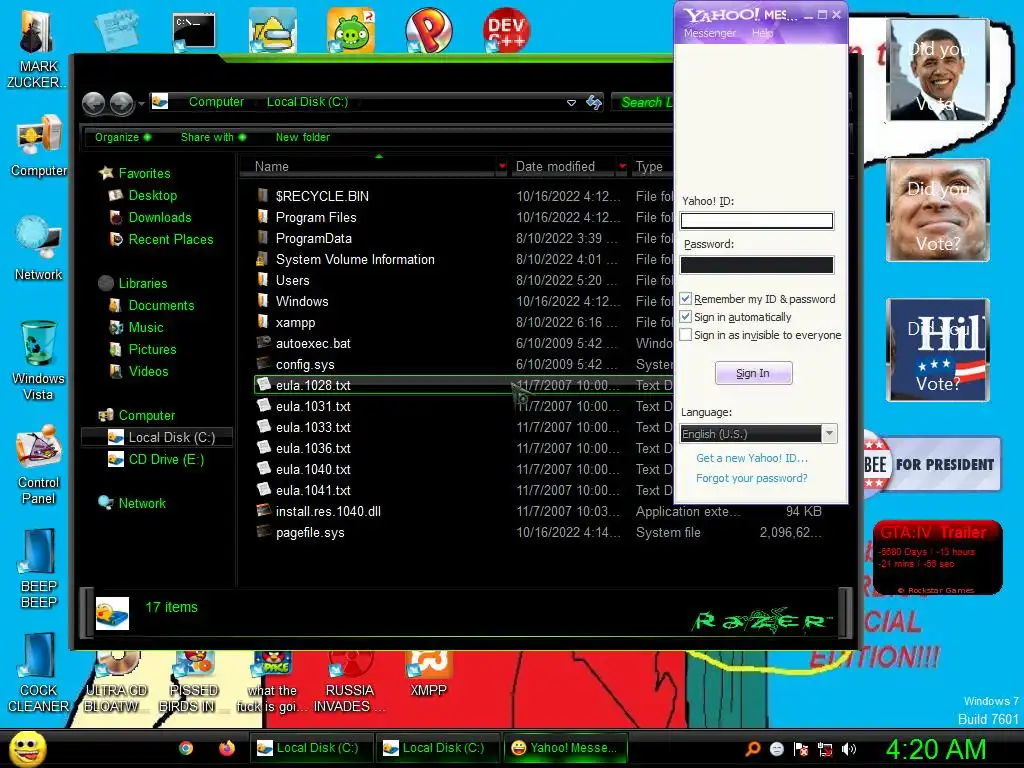Open the Windows Vista recycle bin icon
1024x768 pixels.
[38, 359]
